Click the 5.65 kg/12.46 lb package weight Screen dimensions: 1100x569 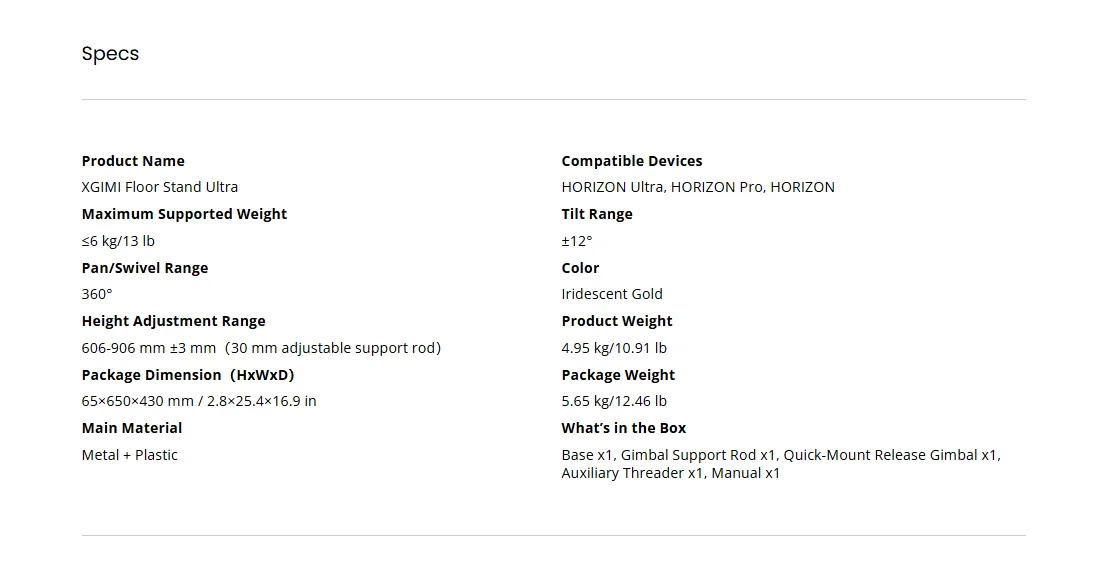(x=614, y=401)
